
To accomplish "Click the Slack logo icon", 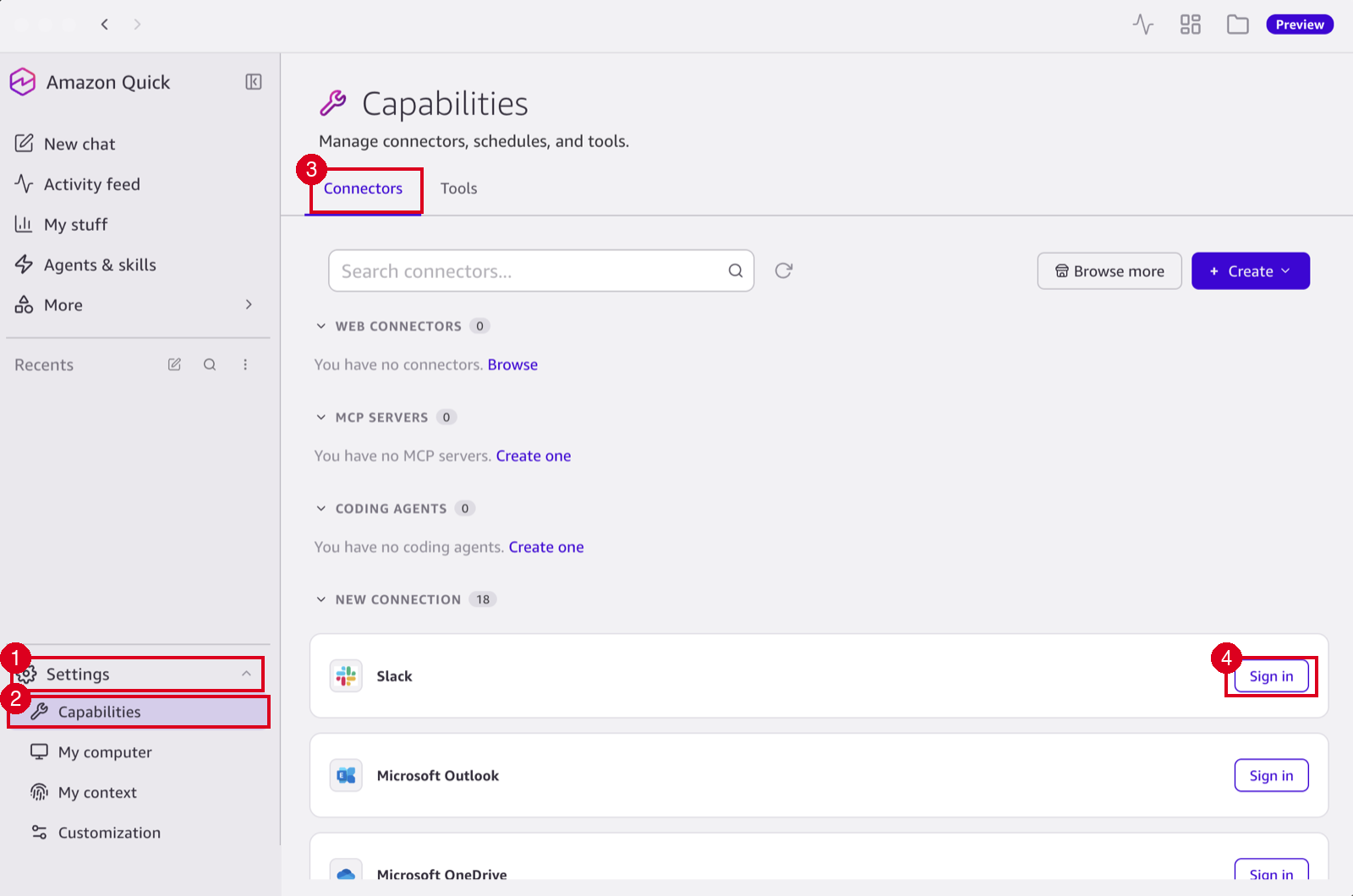I will click(x=346, y=676).
